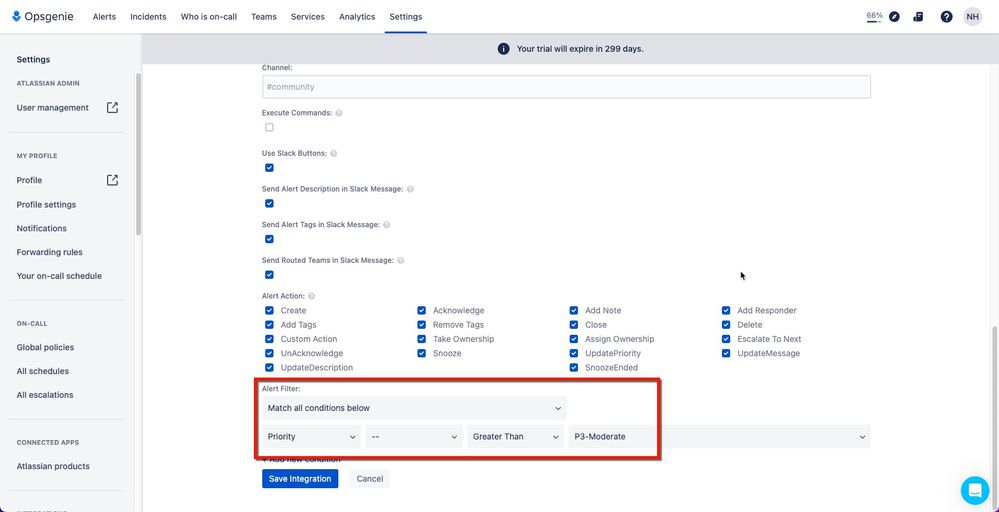
Task: Open All schedules in sidebar
Action: (x=43, y=371)
